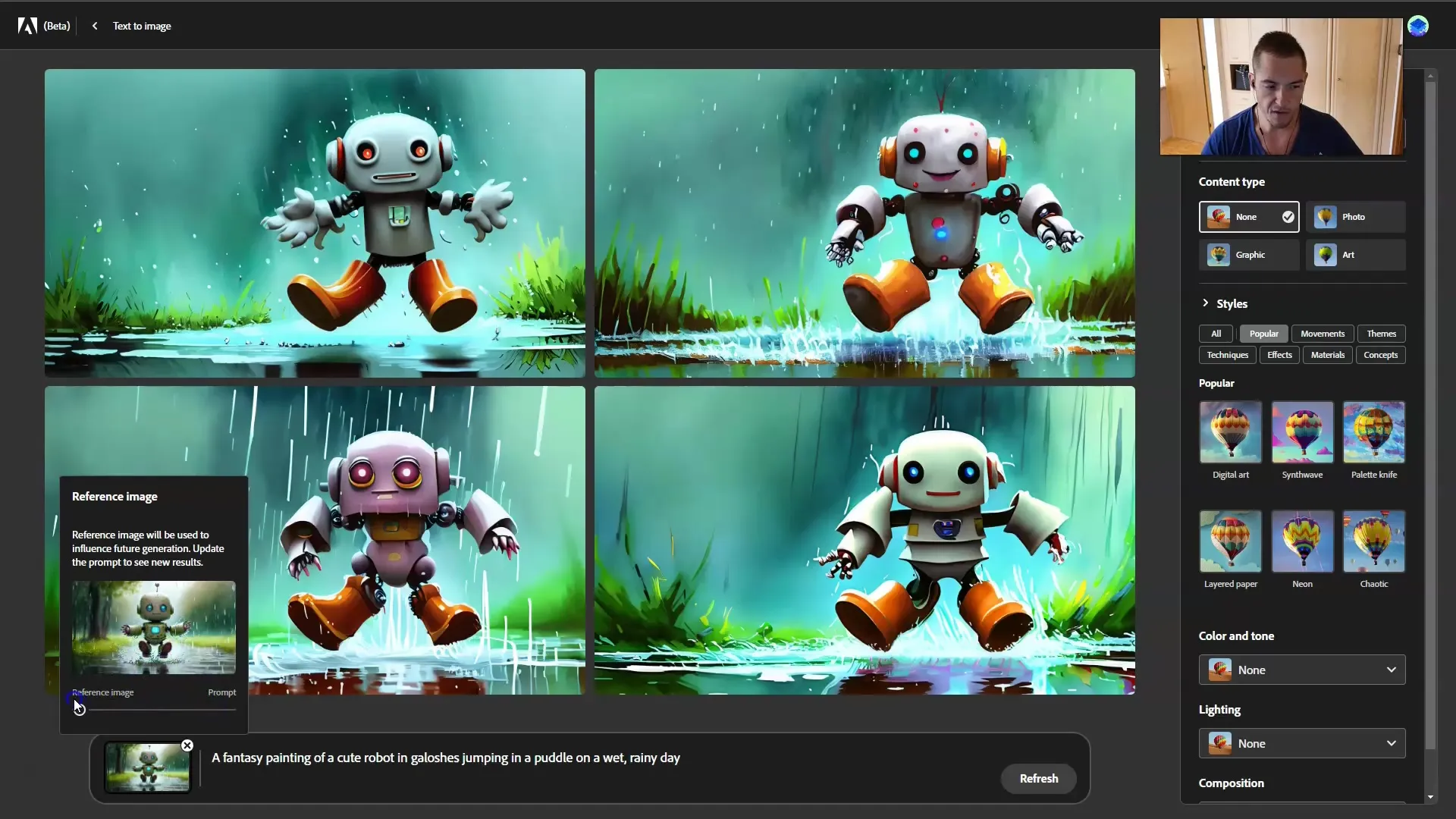Switch to the Techniques styles tab

(1227, 354)
